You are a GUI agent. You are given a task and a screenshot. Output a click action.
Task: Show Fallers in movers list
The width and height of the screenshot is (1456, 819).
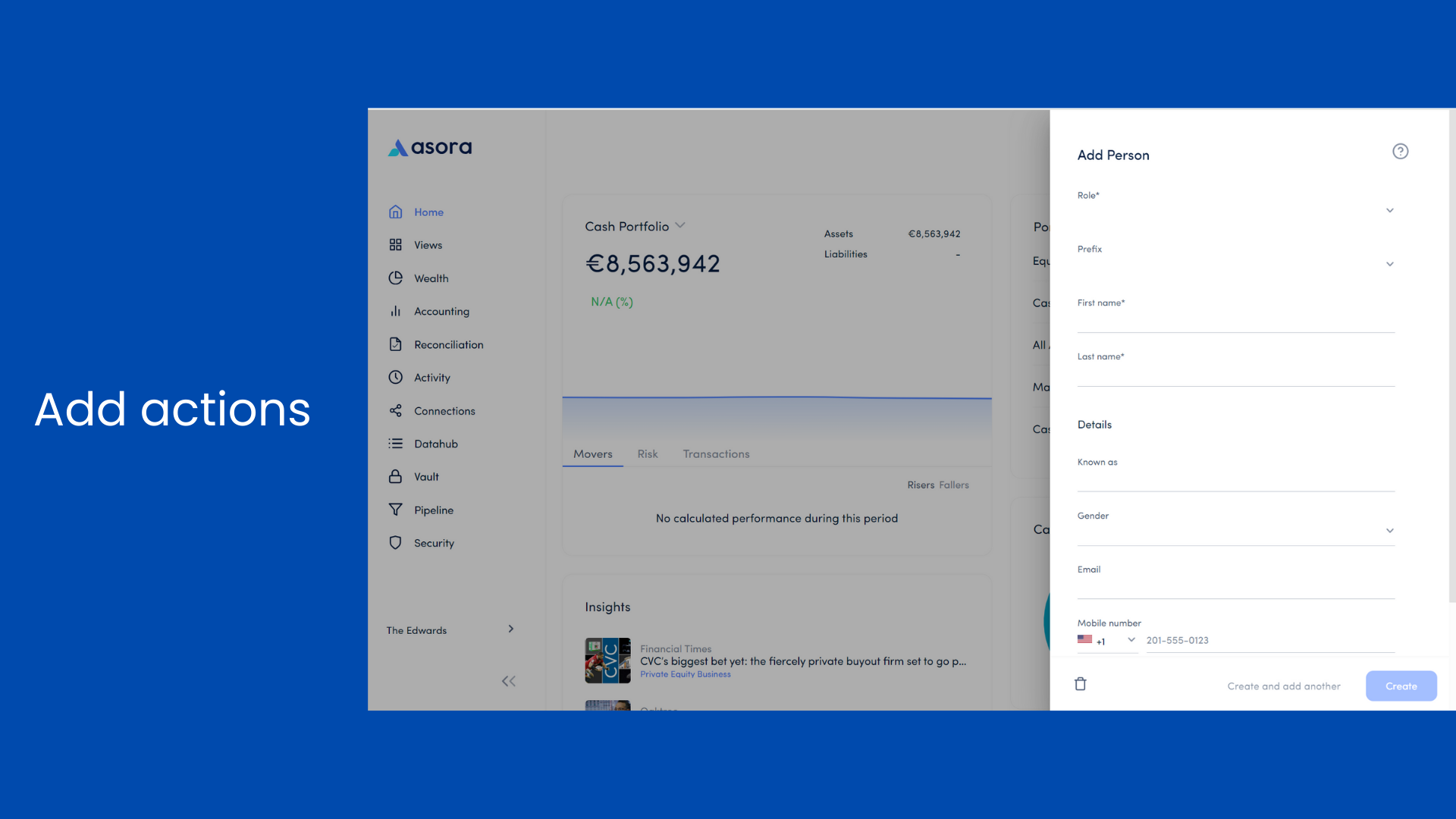(x=953, y=485)
